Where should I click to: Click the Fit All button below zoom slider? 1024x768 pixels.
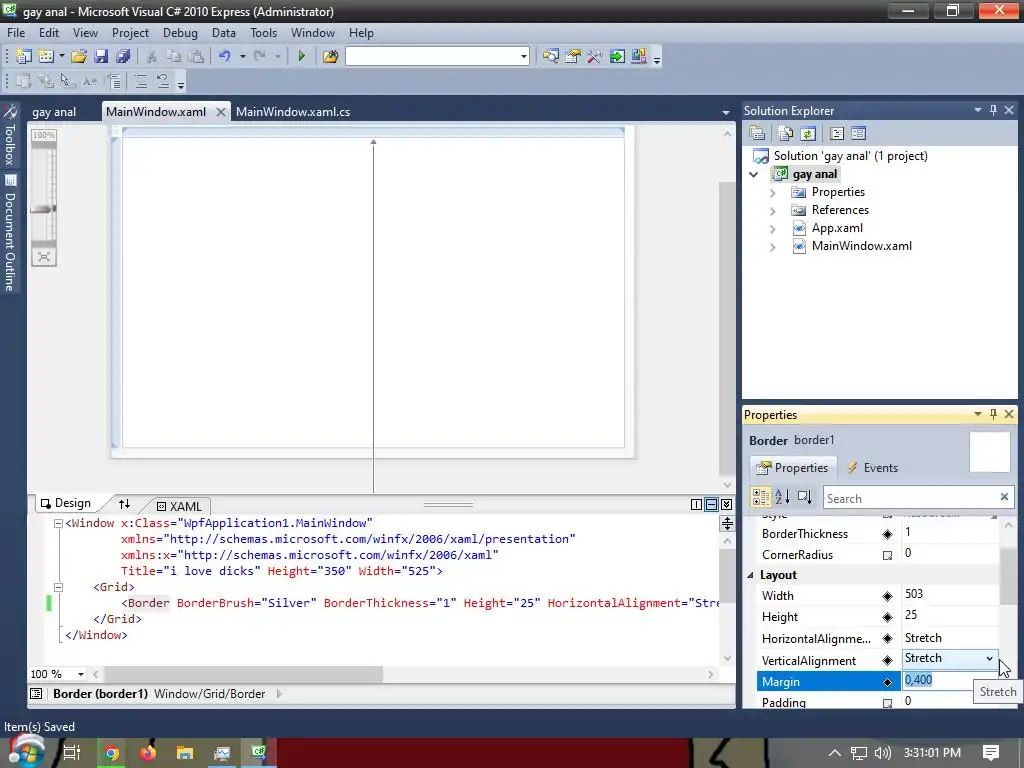[44, 257]
